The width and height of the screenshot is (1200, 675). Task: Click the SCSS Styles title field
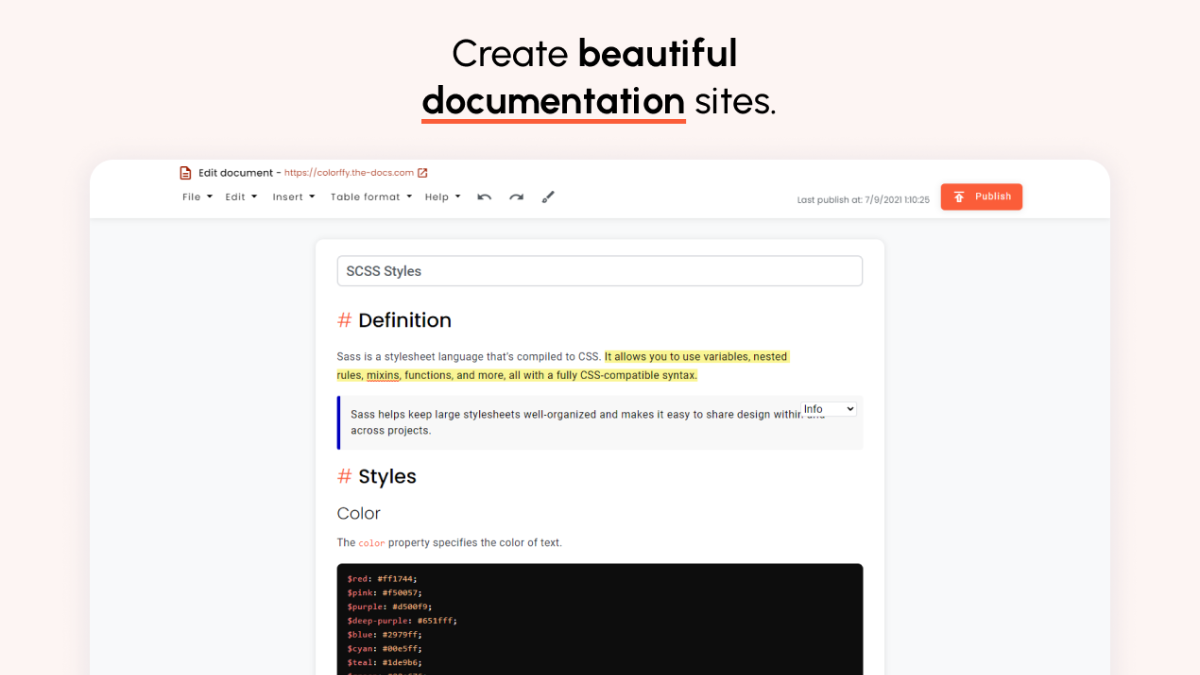pyautogui.click(x=599, y=271)
